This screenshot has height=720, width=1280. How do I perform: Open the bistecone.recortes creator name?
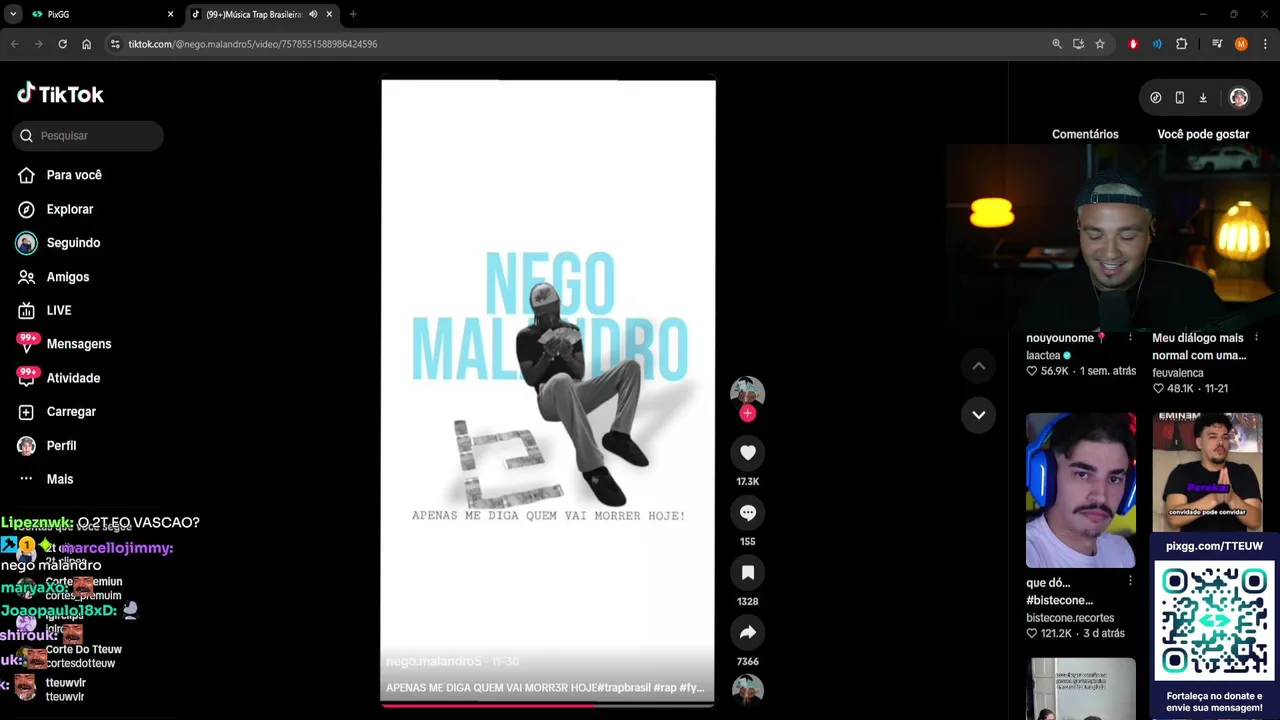[x=1070, y=618]
